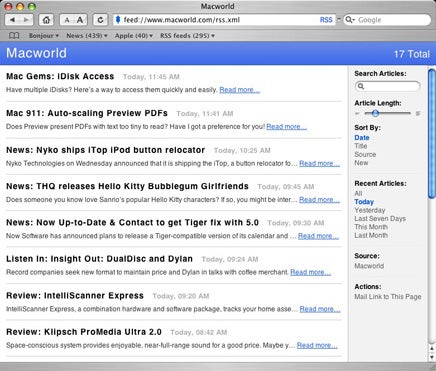Screen dimensions: 436x371
Task: Open THQ releases Hello Kitty Bubblegum Girlfriends
Action: (127, 186)
